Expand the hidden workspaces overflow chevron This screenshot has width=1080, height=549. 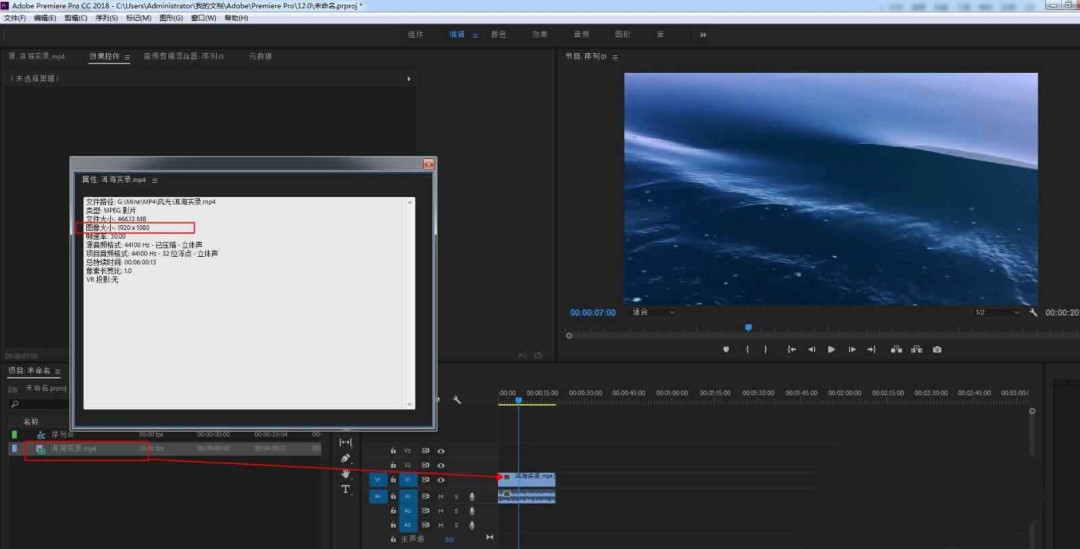click(703, 34)
